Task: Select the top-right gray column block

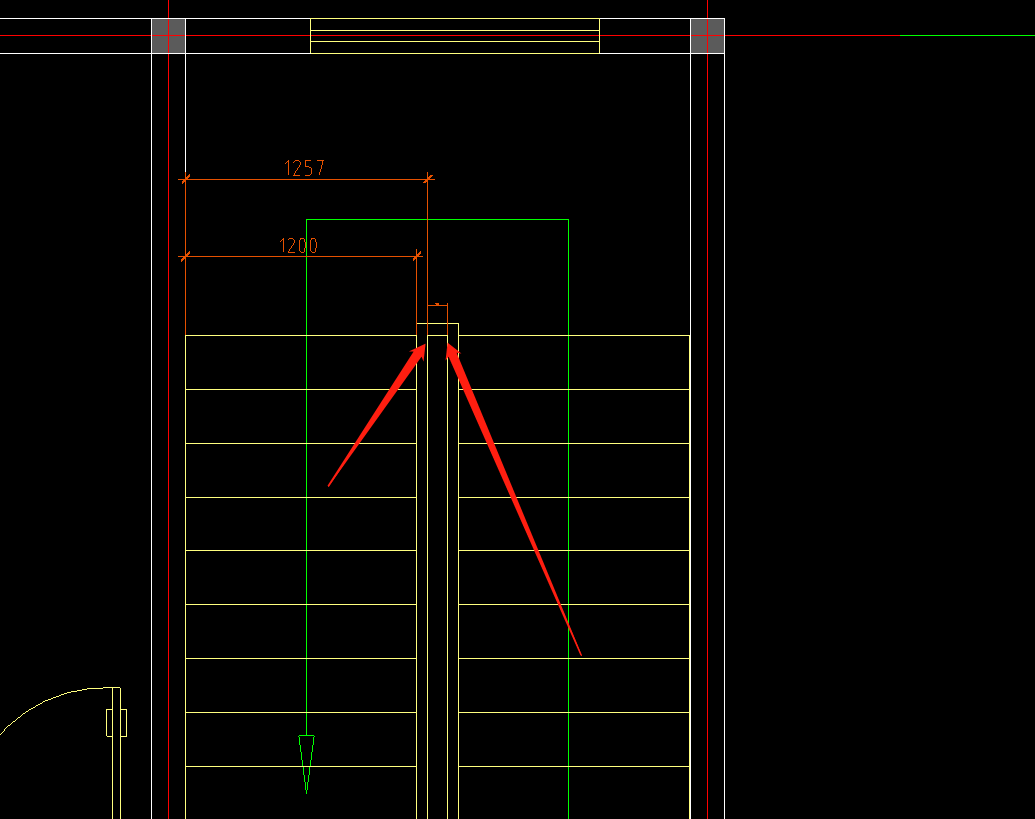Action: click(x=708, y=36)
